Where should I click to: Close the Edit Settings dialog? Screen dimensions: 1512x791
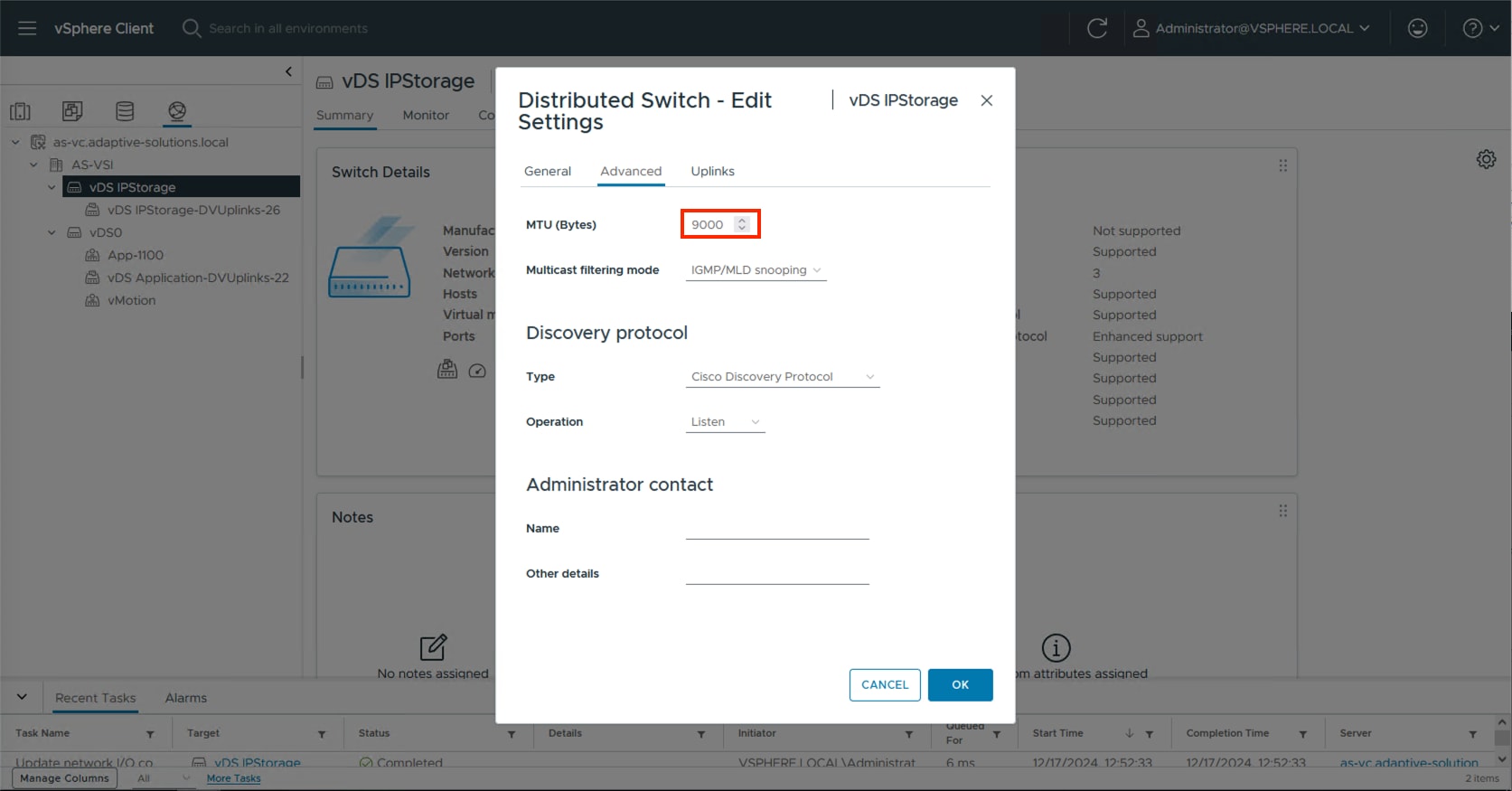(987, 100)
